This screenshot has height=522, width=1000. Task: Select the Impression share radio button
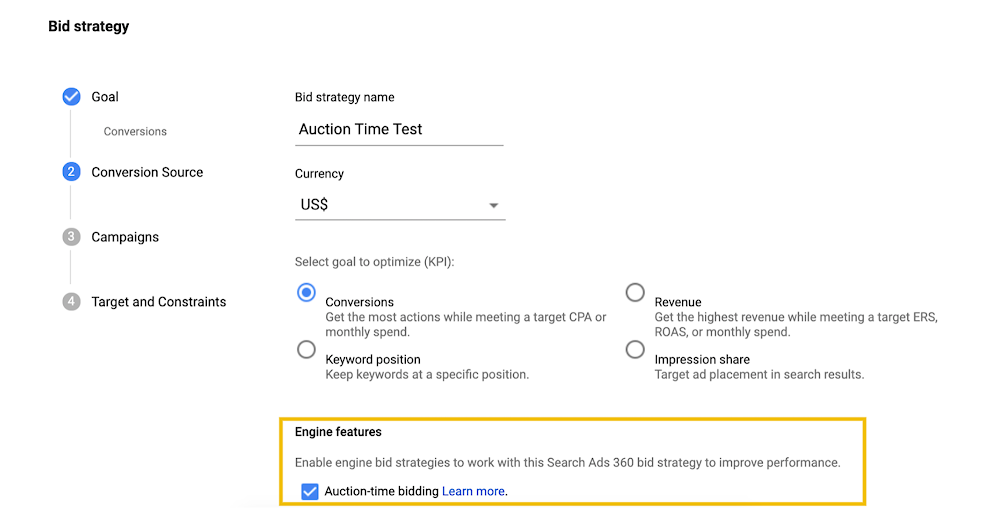click(x=635, y=350)
